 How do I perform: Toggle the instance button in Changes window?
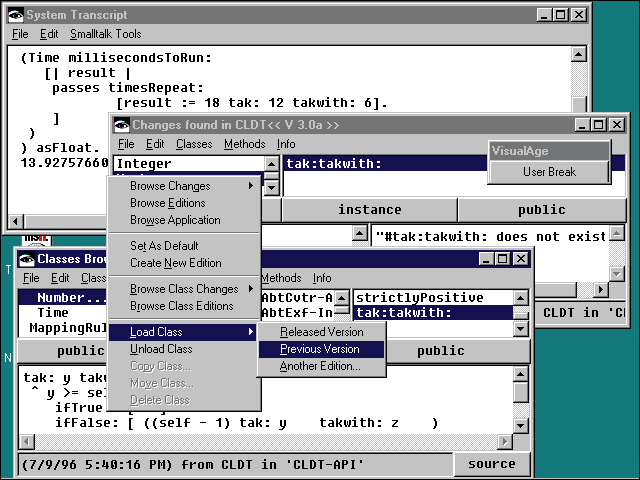pos(369,210)
